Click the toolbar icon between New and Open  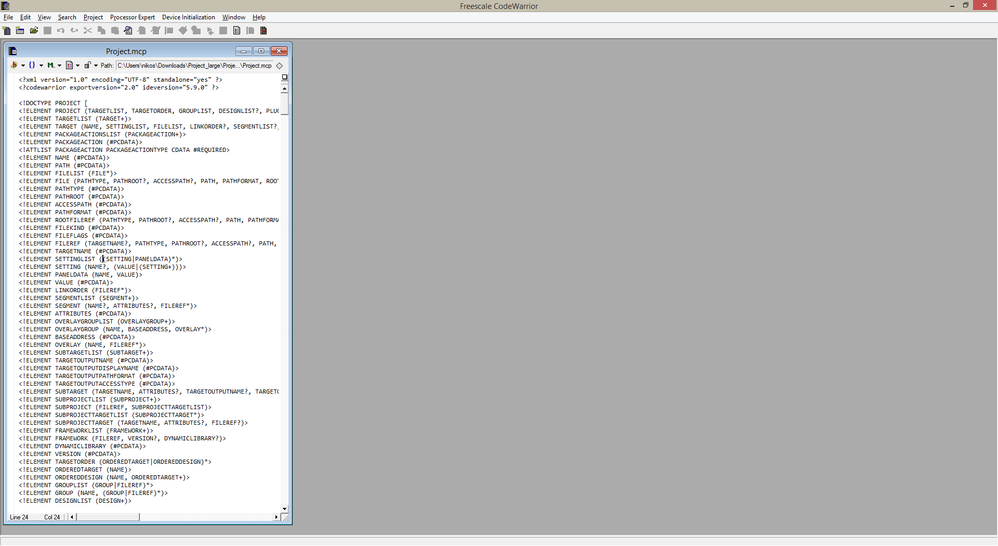(20, 31)
